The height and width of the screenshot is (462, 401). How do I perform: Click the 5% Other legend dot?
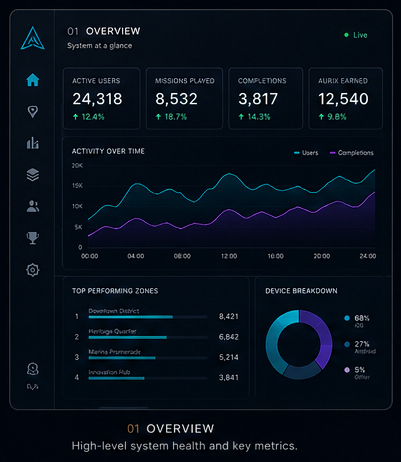coord(347,370)
